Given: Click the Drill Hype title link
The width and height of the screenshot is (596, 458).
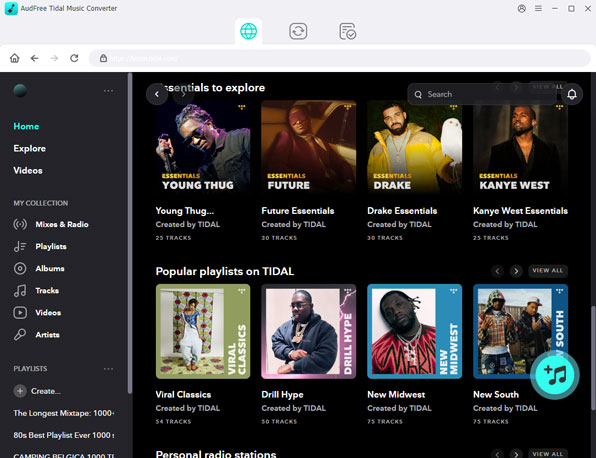Looking at the screenshot, I should click(x=282, y=395).
